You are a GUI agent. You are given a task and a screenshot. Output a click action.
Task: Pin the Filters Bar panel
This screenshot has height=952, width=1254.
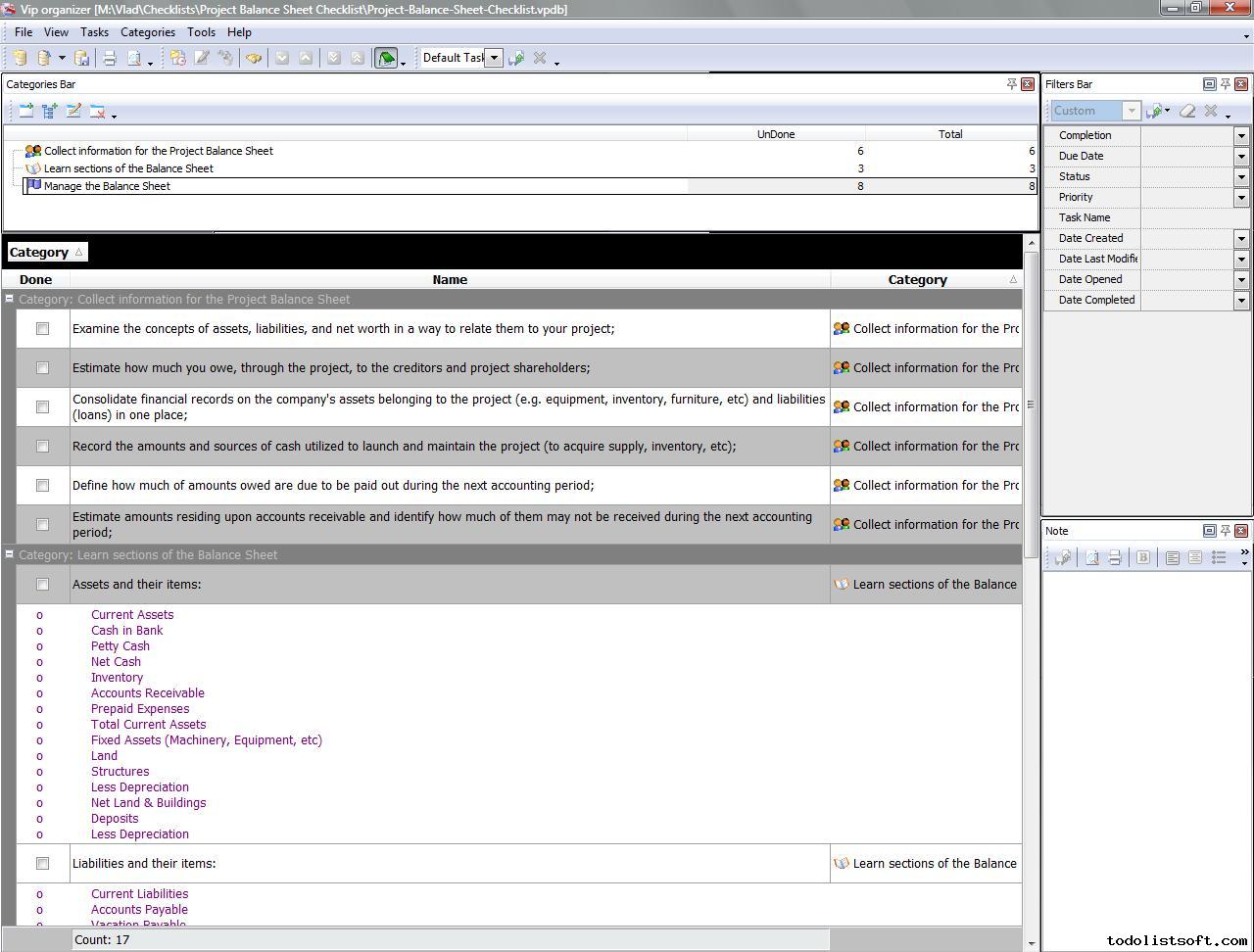point(1225,84)
